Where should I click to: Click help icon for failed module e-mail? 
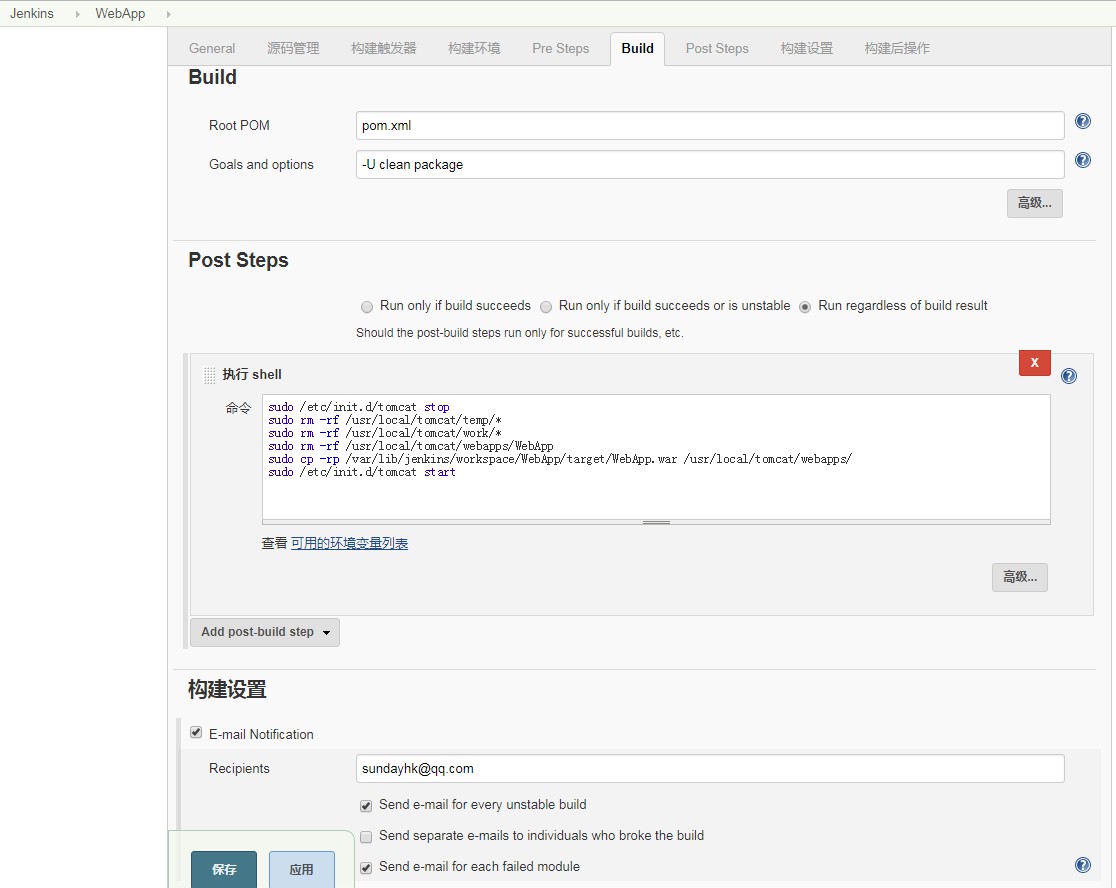pos(1082,865)
